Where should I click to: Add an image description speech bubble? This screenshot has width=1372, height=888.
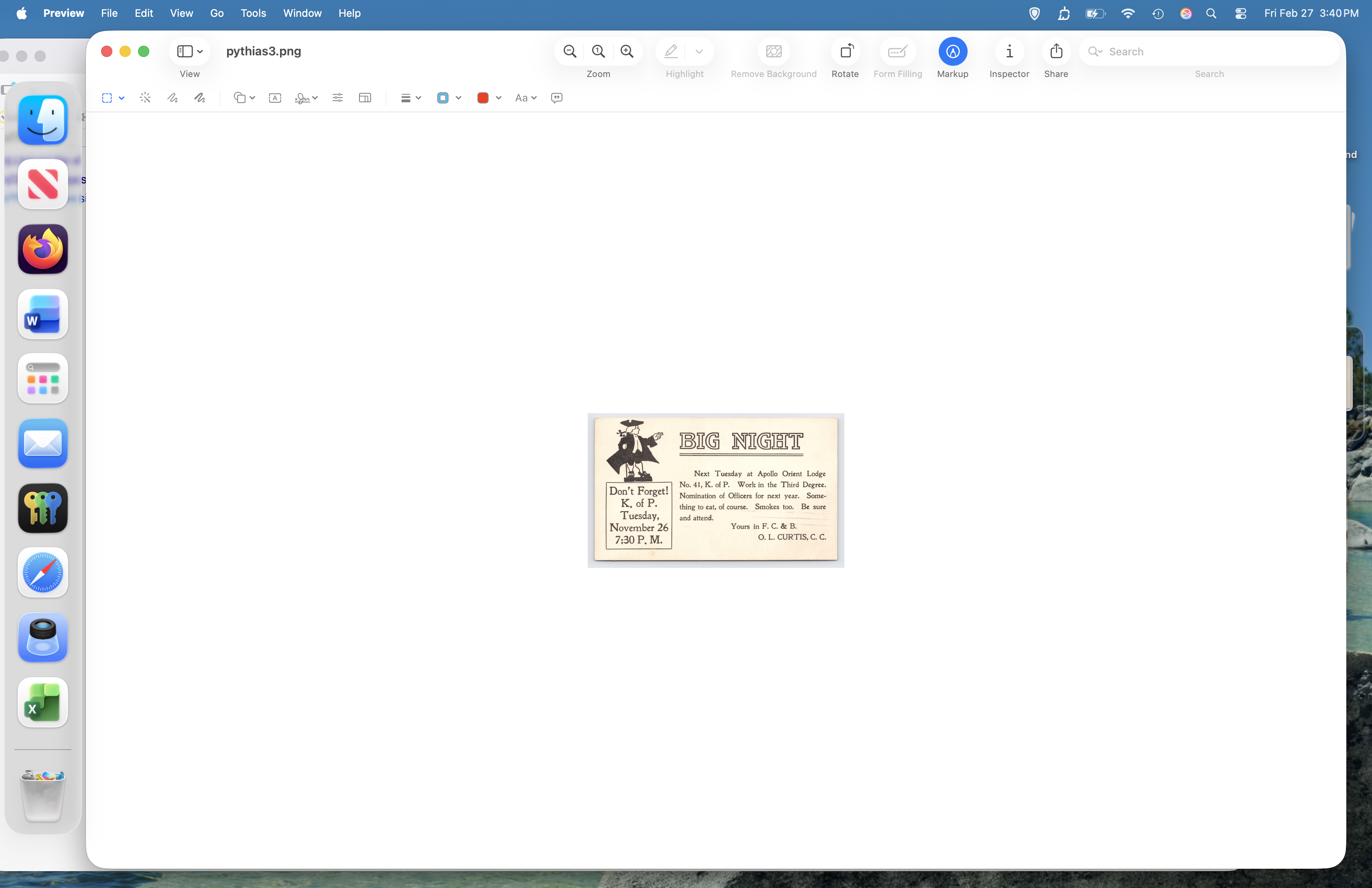556,98
